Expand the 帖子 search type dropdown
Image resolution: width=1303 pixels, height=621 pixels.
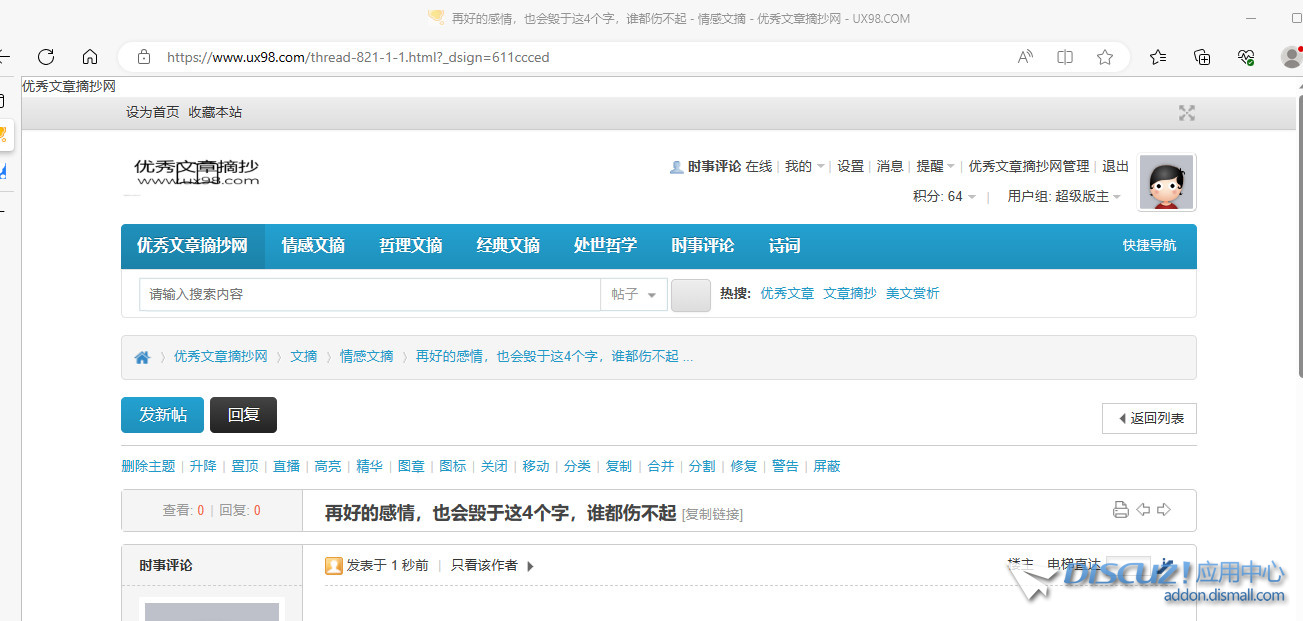click(634, 293)
